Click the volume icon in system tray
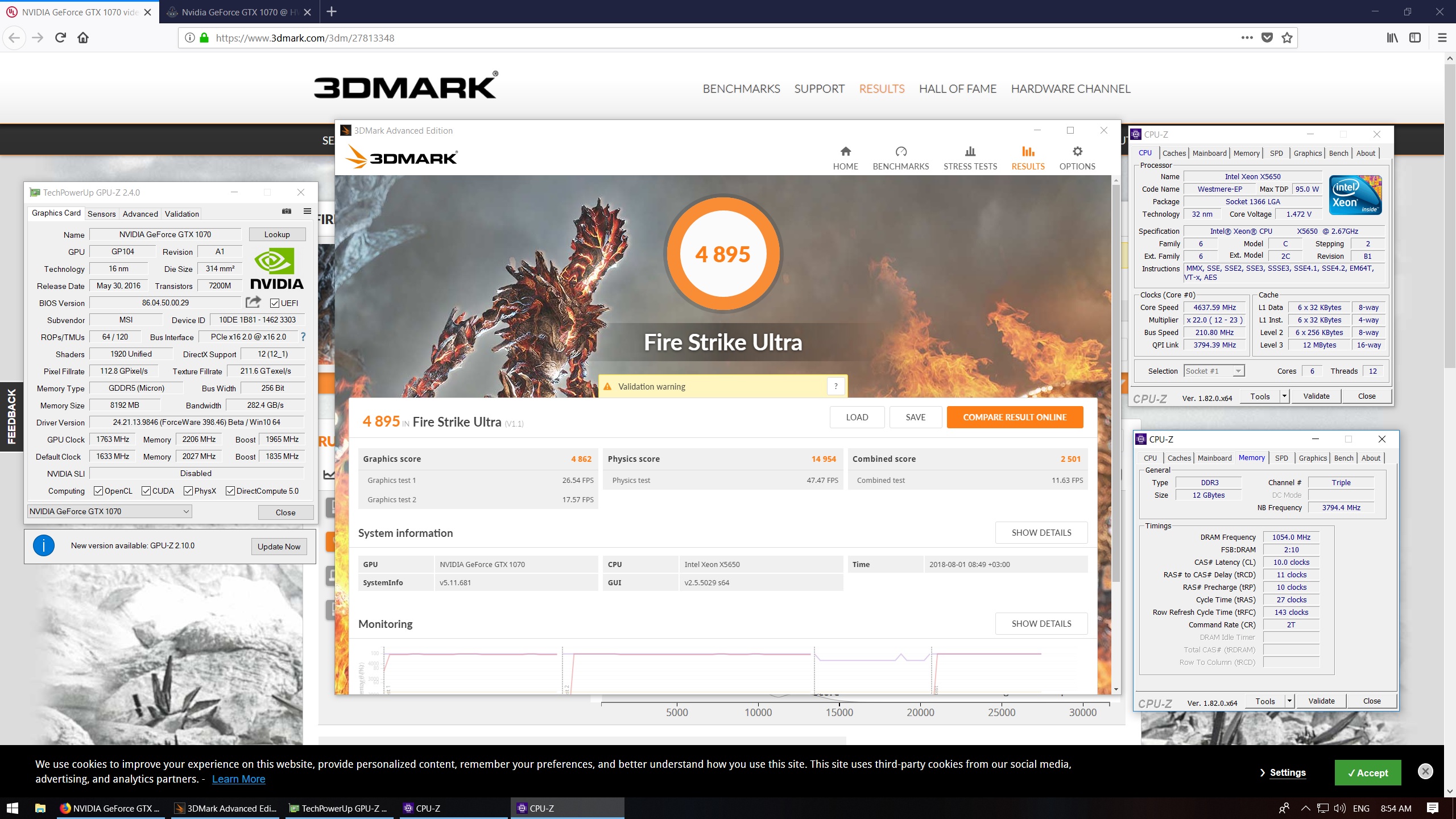 coord(1339,808)
